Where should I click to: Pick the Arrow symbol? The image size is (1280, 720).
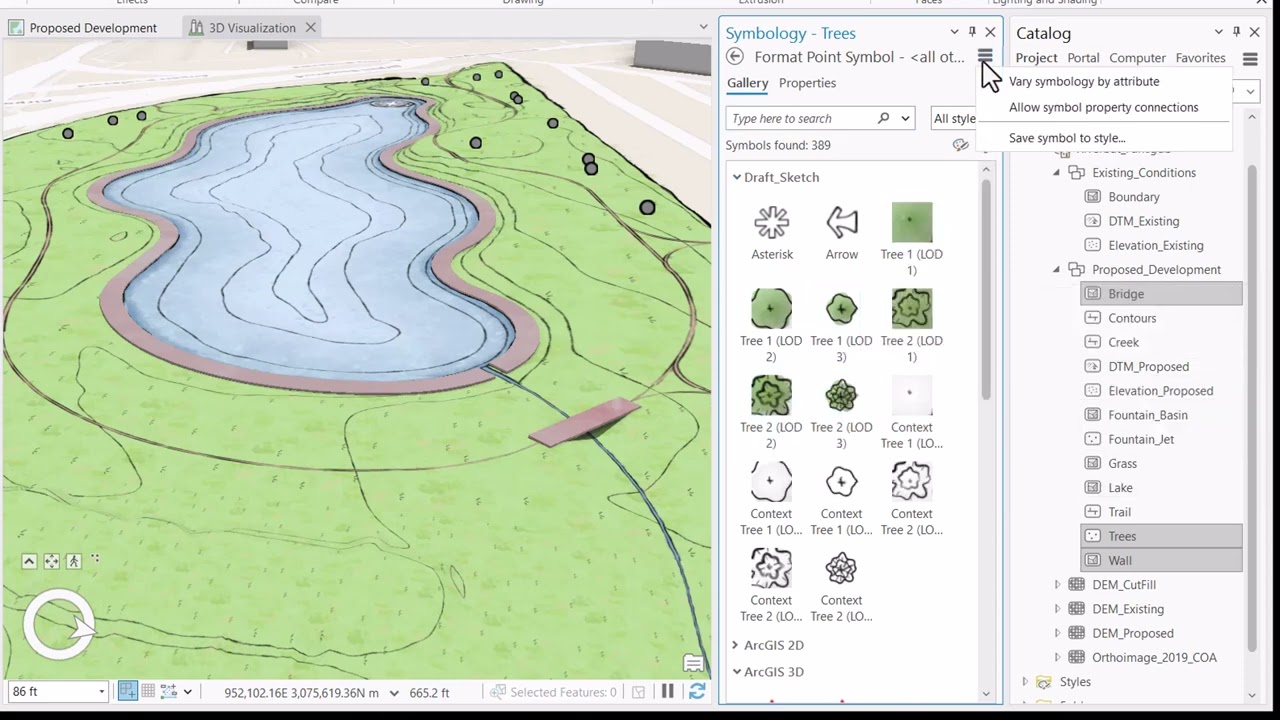[842, 233]
